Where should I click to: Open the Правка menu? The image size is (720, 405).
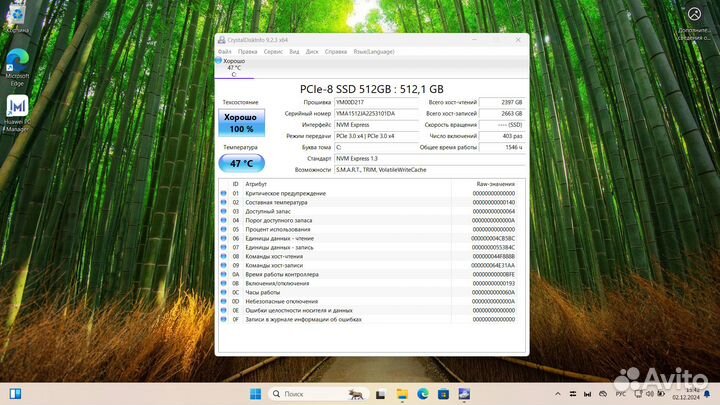[x=248, y=52]
